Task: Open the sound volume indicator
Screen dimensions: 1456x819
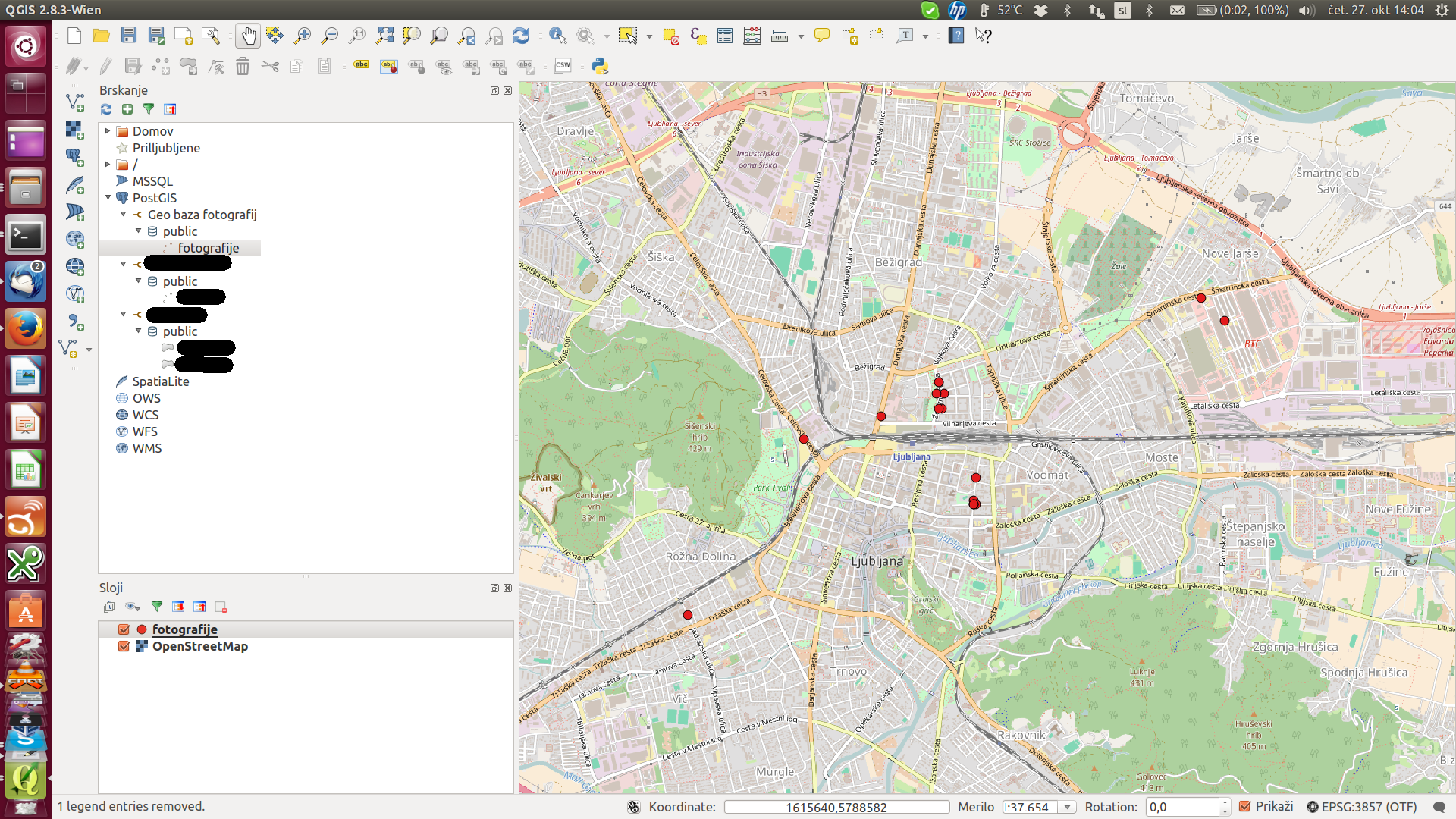Action: [1306, 10]
